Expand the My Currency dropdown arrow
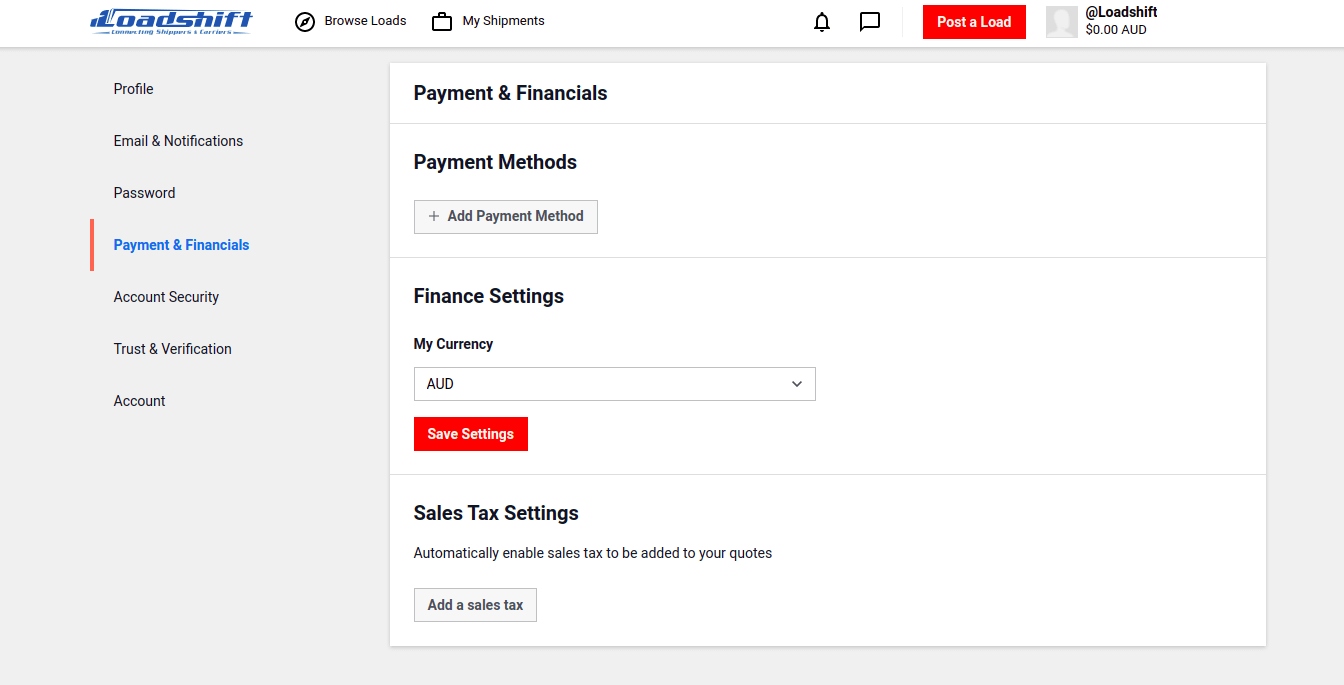 tap(797, 384)
